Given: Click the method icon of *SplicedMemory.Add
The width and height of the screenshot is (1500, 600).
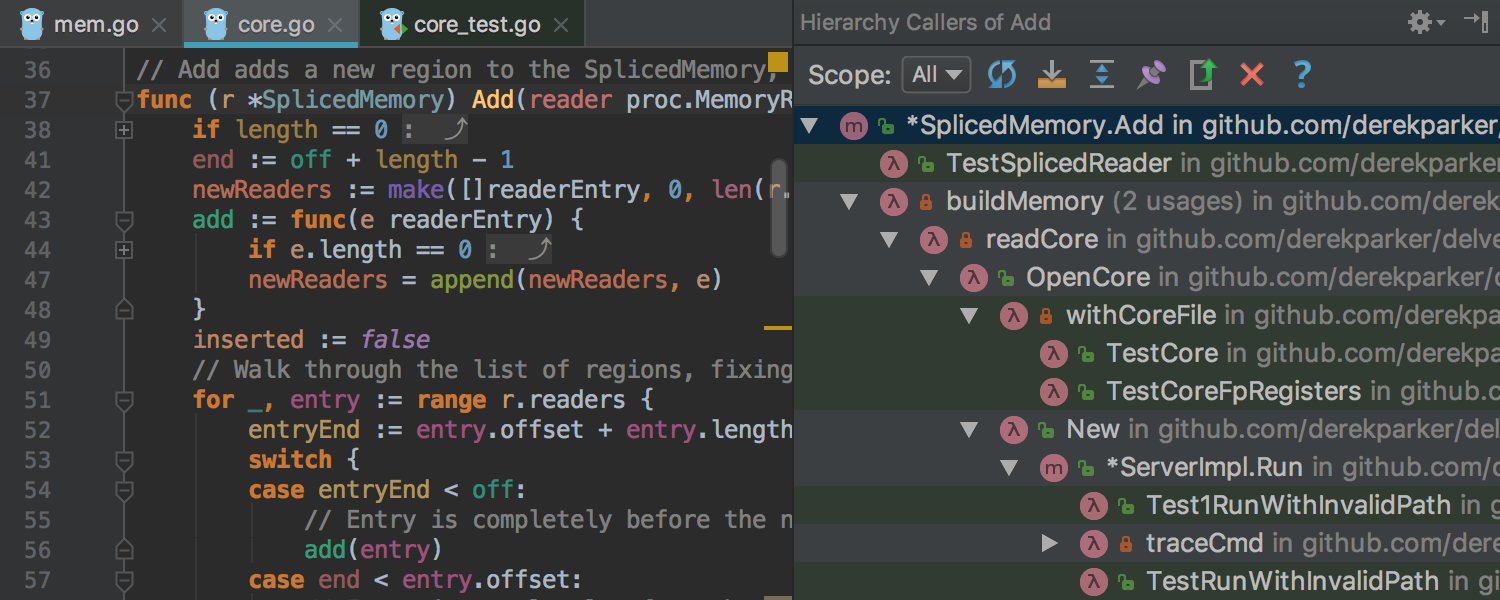Looking at the screenshot, I should click(x=854, y=126).
